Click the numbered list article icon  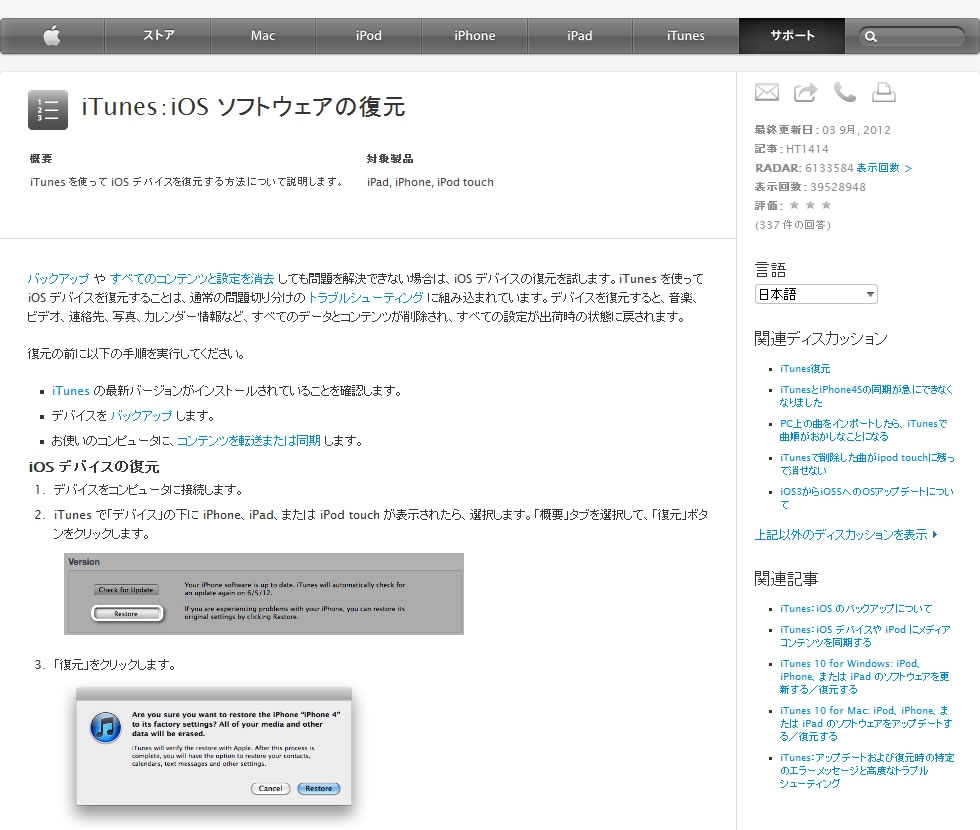48,110
